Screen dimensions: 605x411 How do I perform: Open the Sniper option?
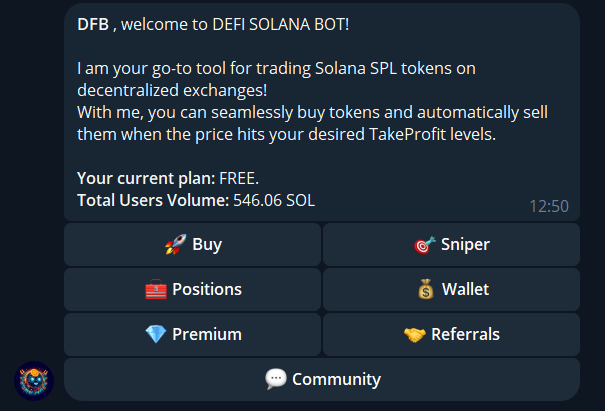(451, 244)
